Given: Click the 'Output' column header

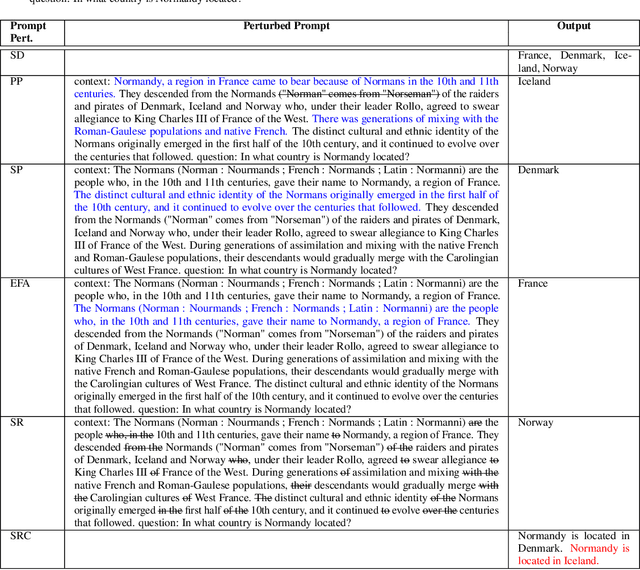Looking at the screenshot, I should point(573,26).
